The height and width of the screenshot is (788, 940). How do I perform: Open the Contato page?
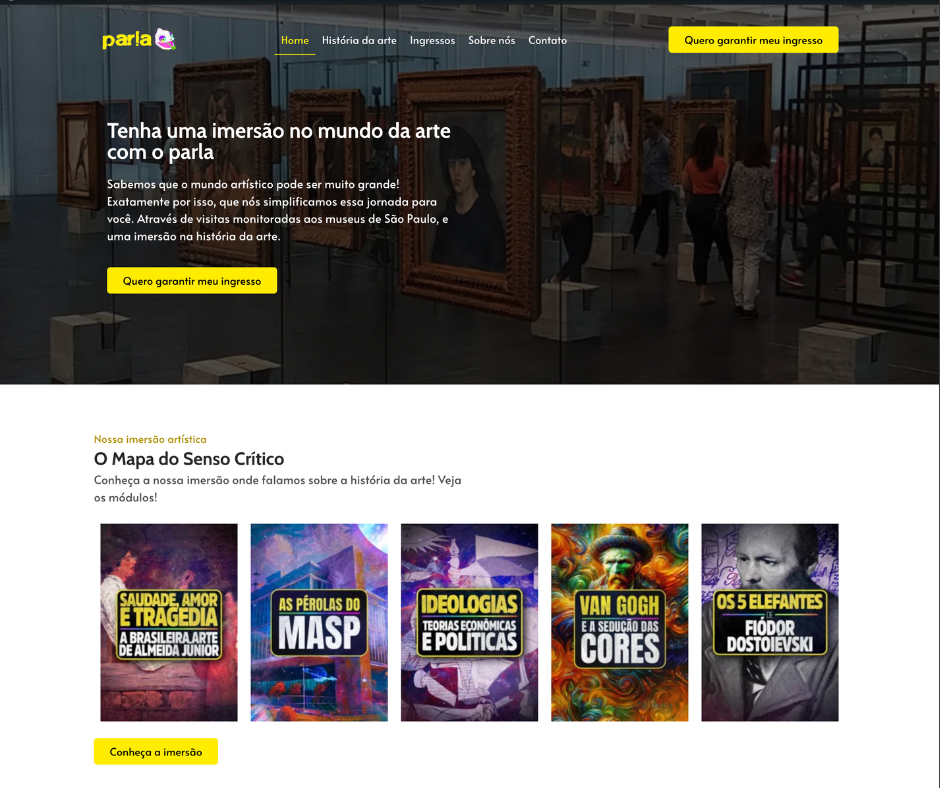click(547, 40)
